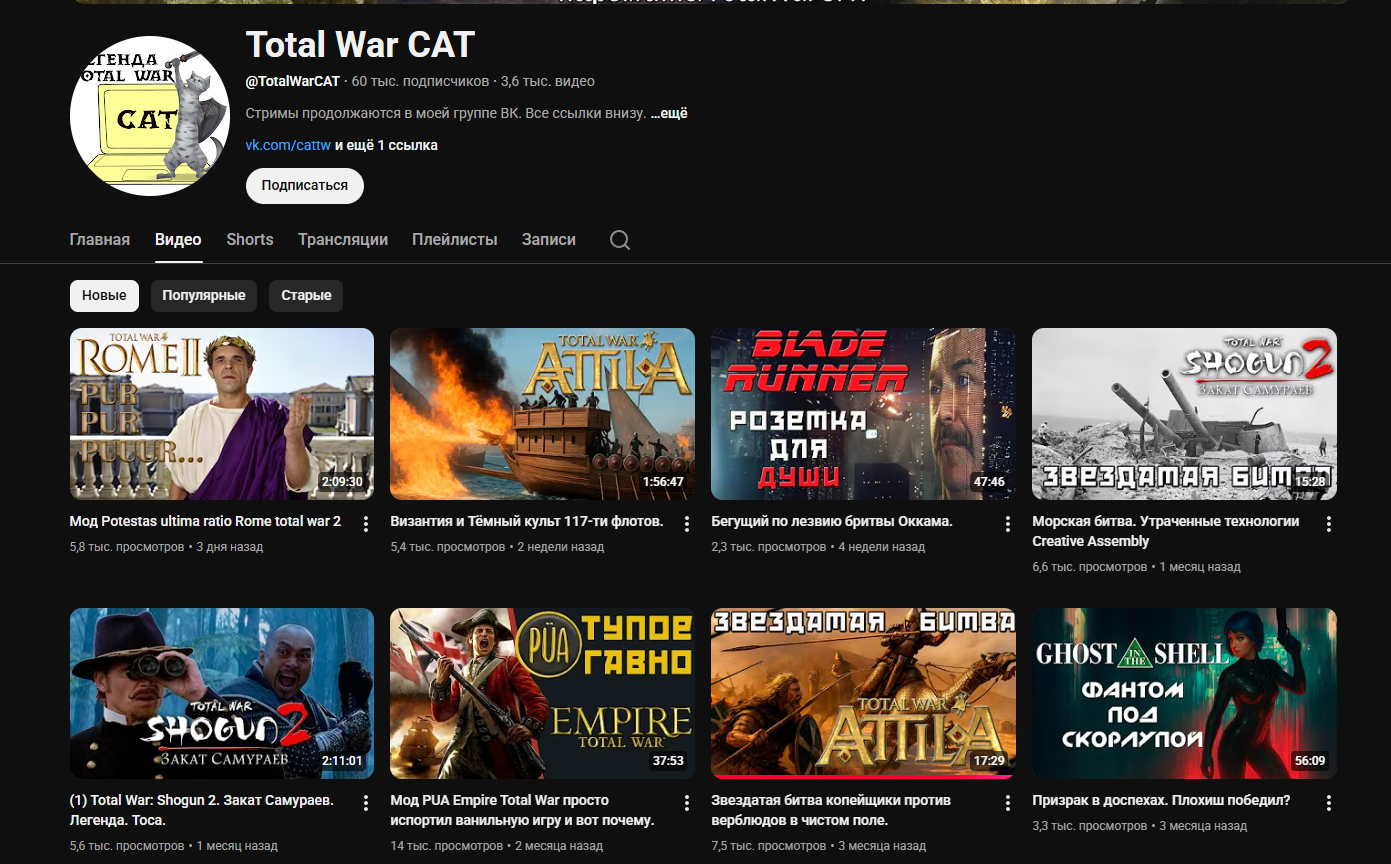Open options menu for Призрак в доспехах video
This screenshot has width=1391, height=864.
point(1329,803)
